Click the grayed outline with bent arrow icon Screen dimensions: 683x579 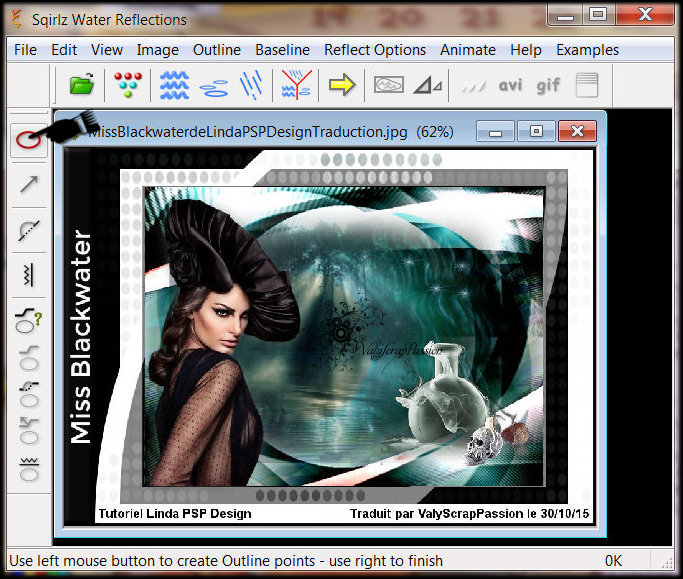point(29,430)
